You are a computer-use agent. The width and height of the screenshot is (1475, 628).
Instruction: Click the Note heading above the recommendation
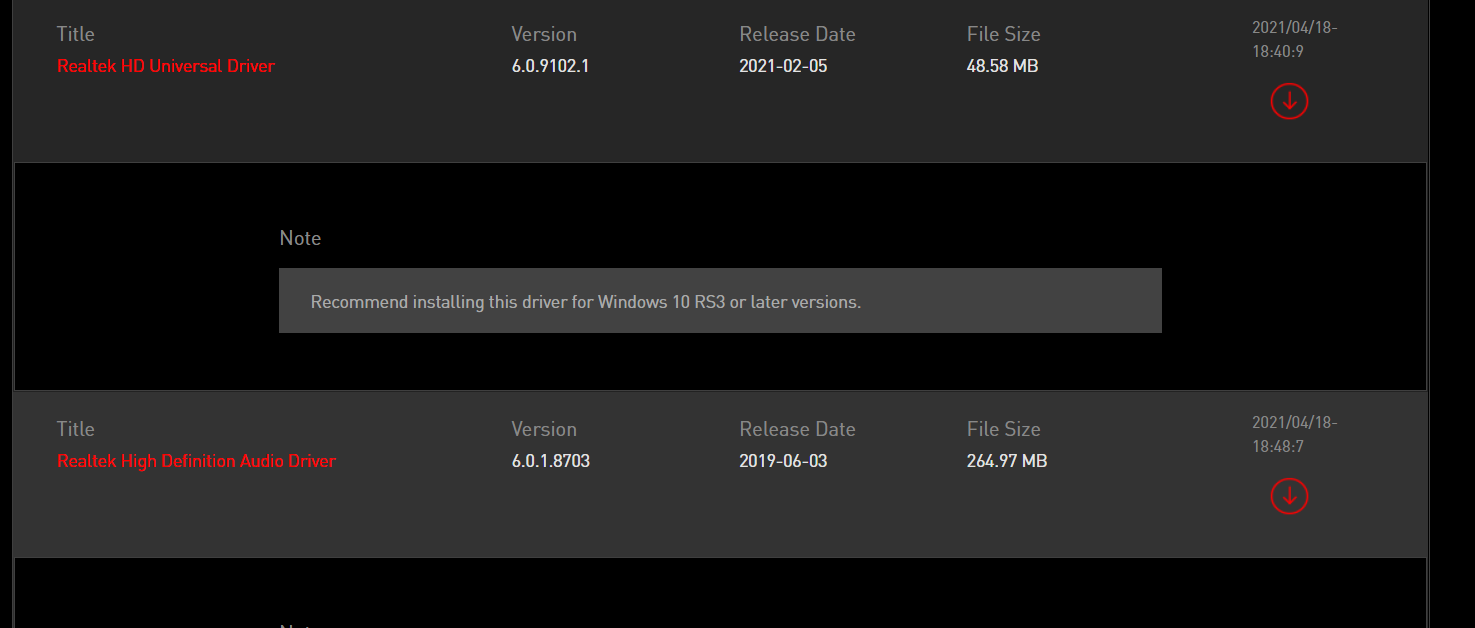300,238
